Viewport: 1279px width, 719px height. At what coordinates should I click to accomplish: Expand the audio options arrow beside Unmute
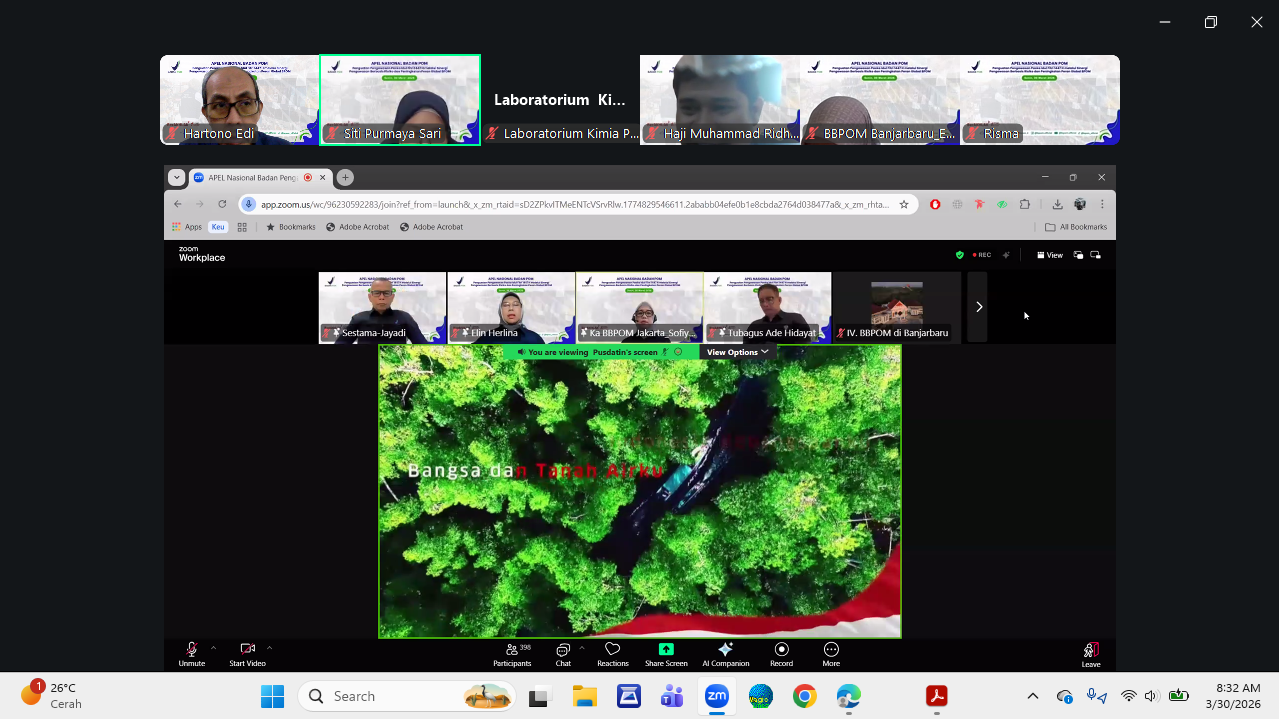(x=213, y=648)
